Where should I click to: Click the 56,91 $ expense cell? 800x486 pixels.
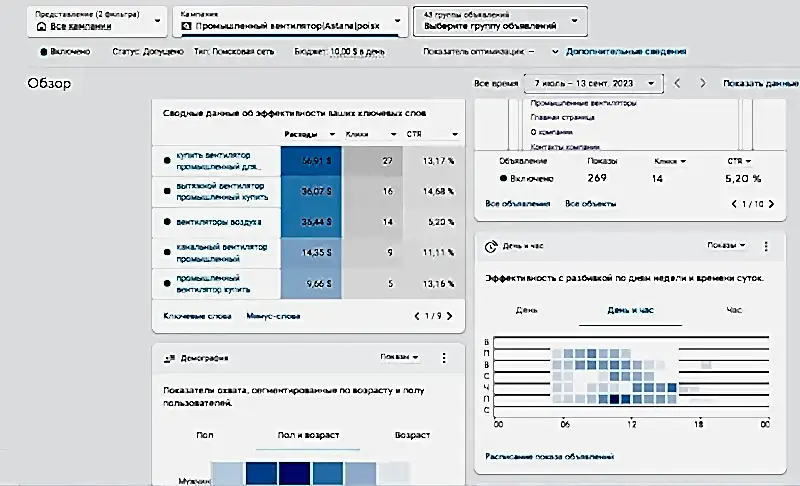tap(311, 161)
